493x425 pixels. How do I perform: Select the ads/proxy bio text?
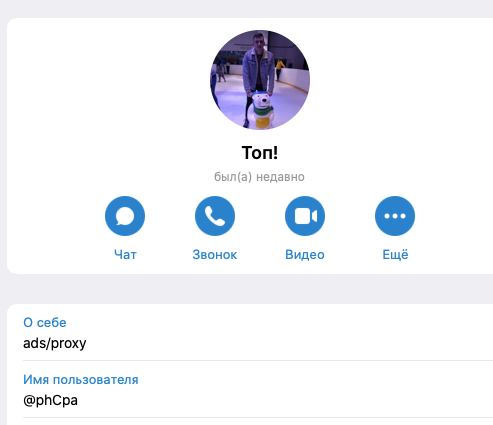click(x=55, y=343)
